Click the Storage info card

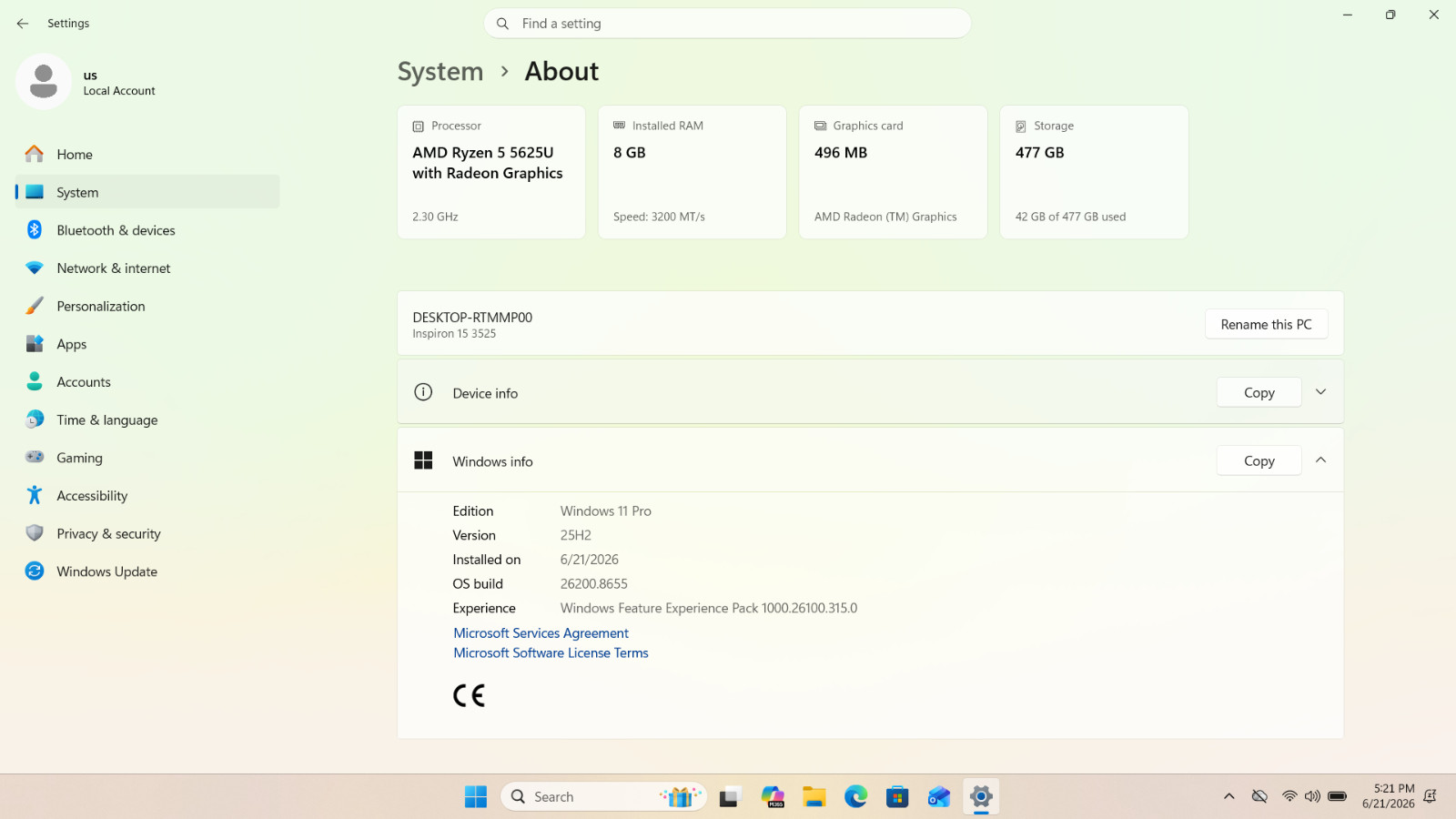[1095, 172]
